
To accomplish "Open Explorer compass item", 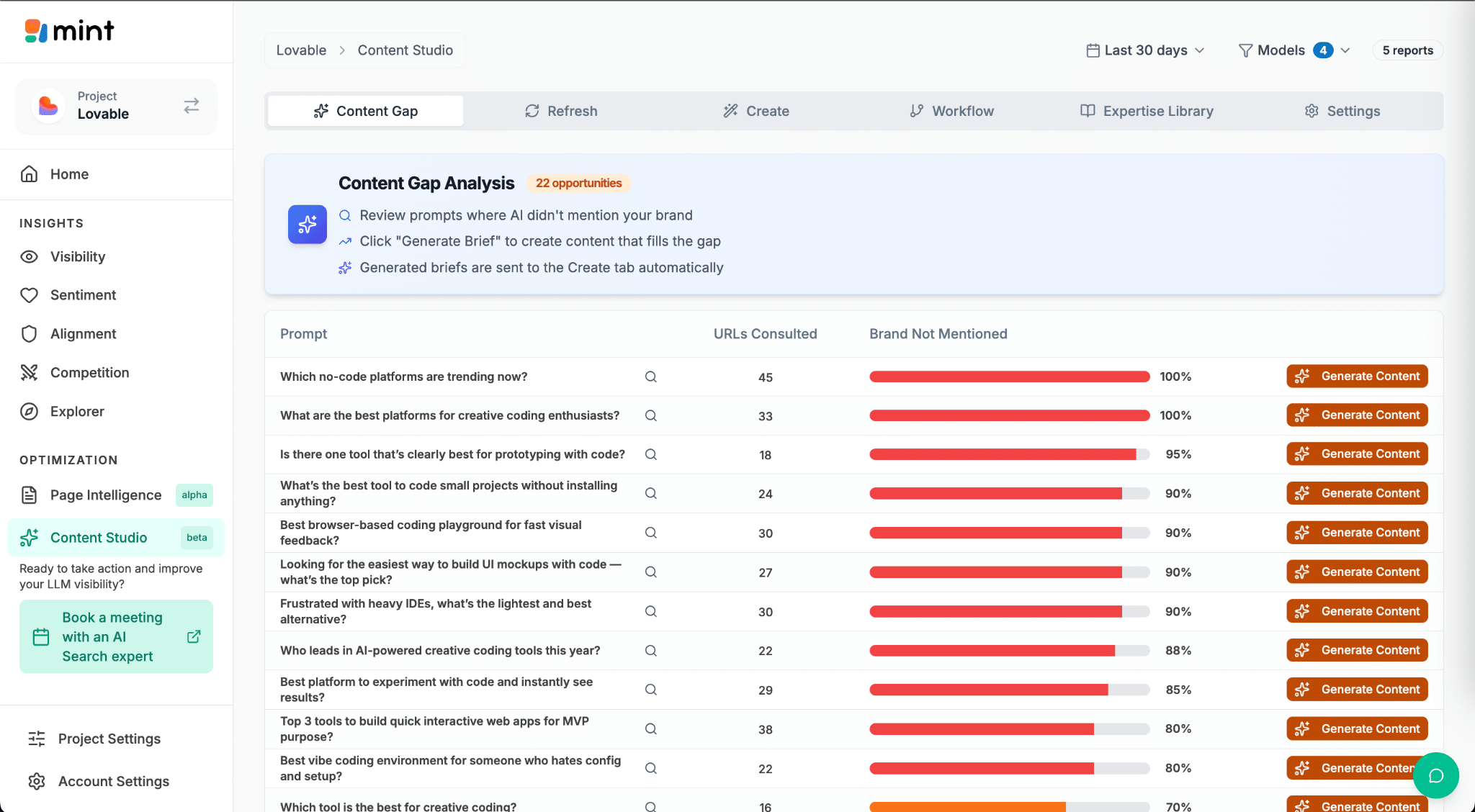I will 76,412.
